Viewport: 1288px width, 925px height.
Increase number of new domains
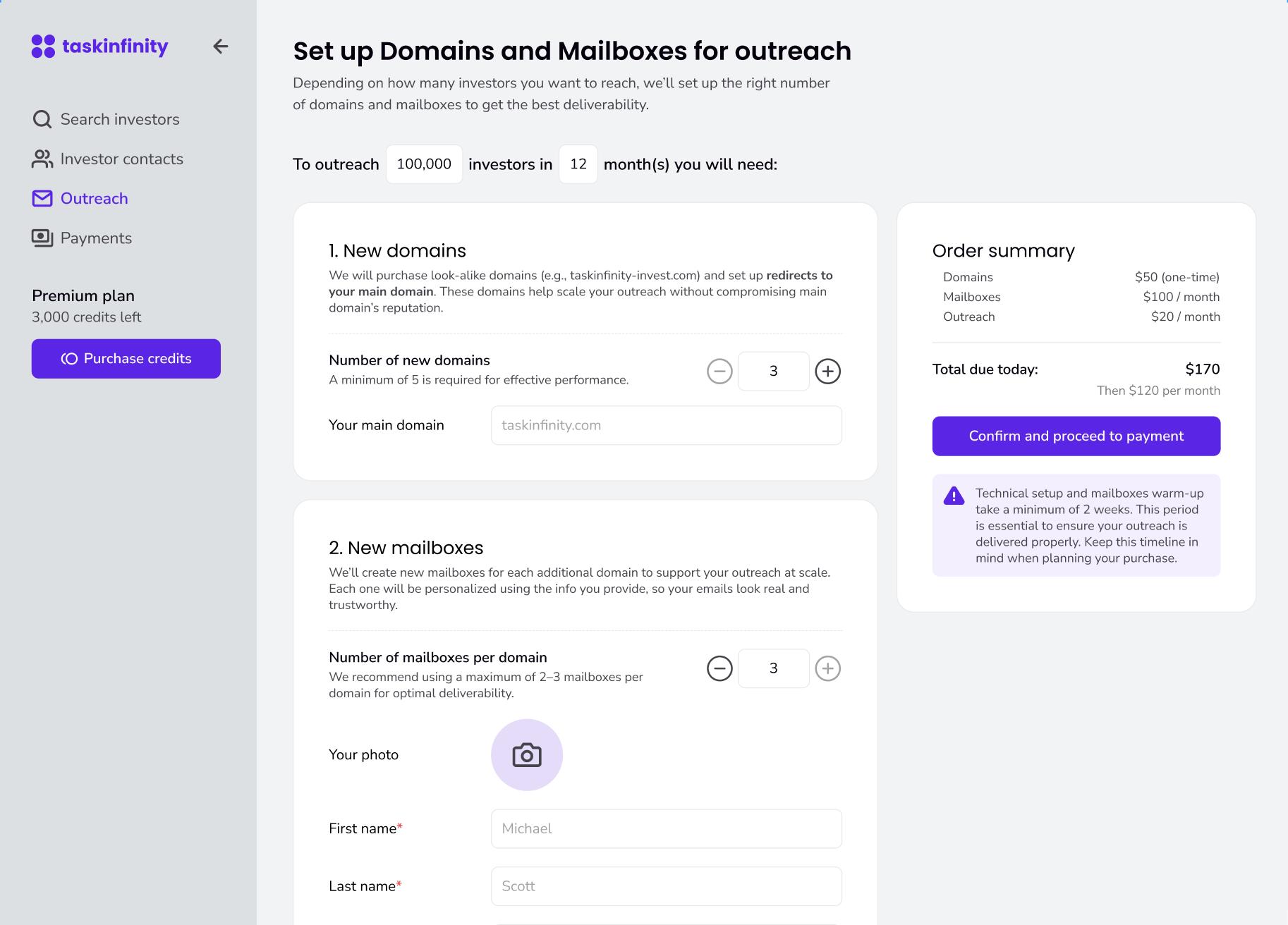[827, 371]
